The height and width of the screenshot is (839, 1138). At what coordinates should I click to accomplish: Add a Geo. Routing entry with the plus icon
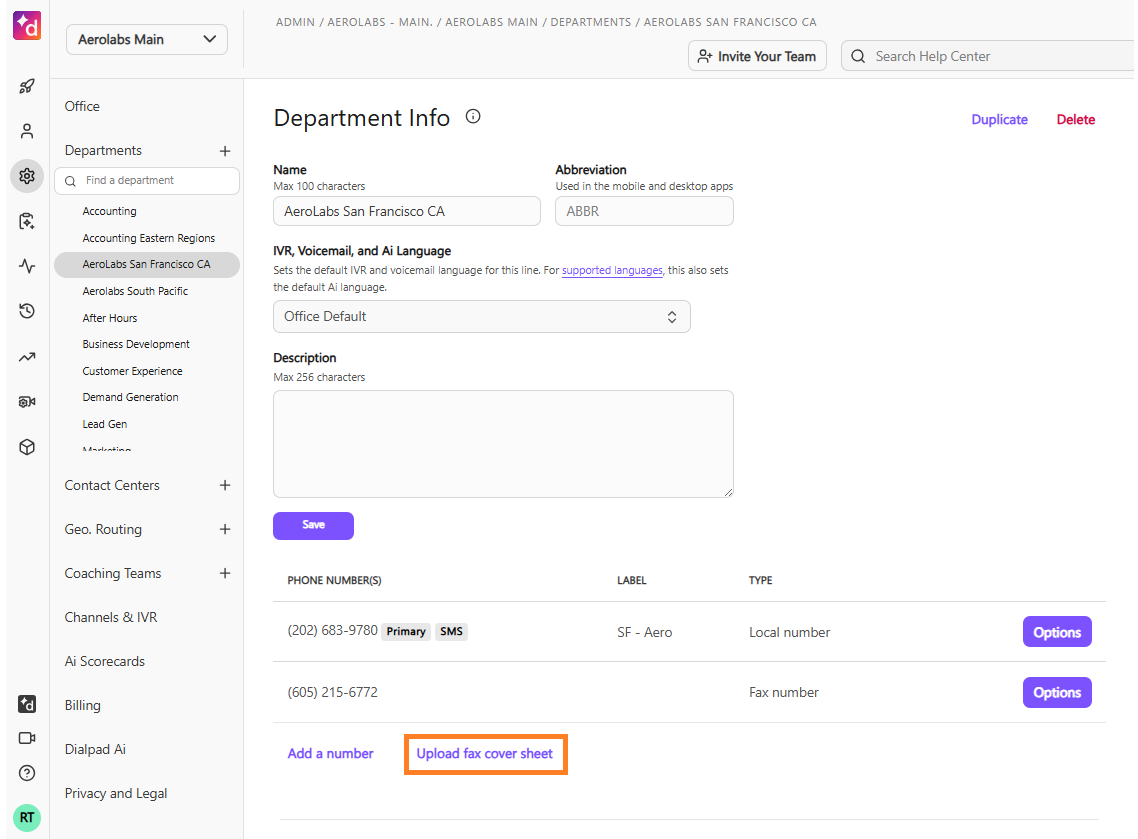coord(225,529)
